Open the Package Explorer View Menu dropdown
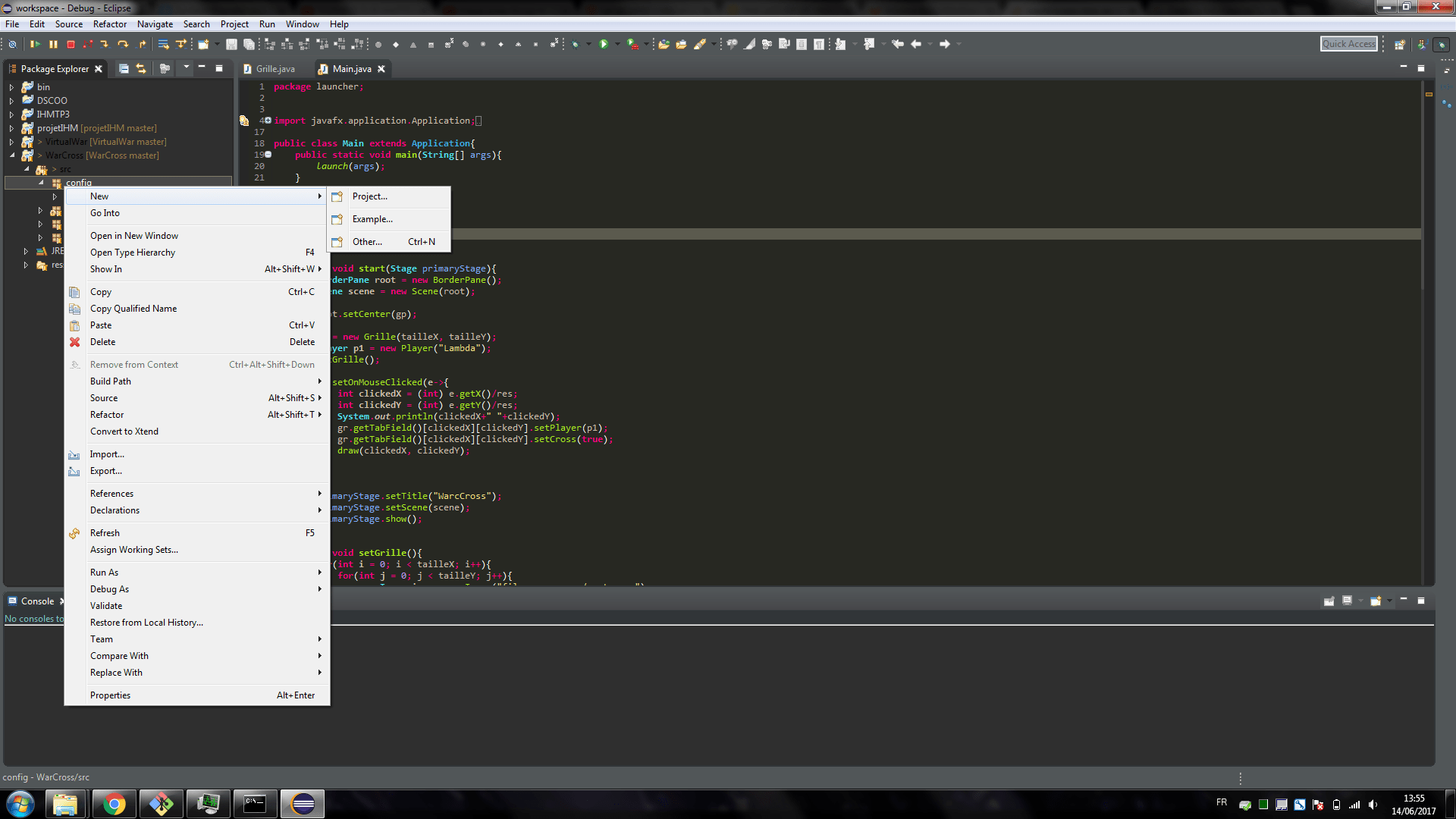The width and height of the screenshot is (1456, 819). pos(186,67)
